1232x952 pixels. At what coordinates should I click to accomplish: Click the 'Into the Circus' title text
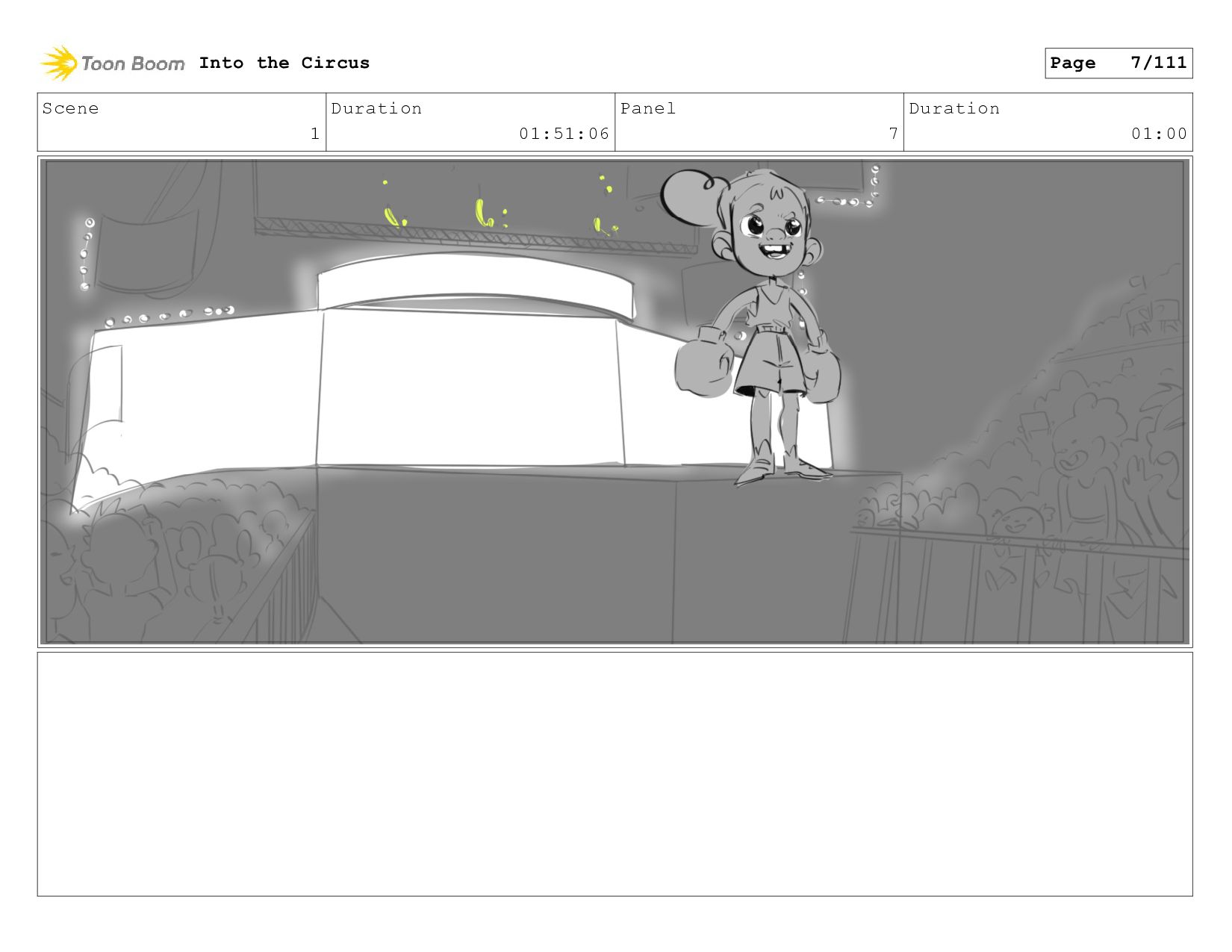(x=284, y=63)
